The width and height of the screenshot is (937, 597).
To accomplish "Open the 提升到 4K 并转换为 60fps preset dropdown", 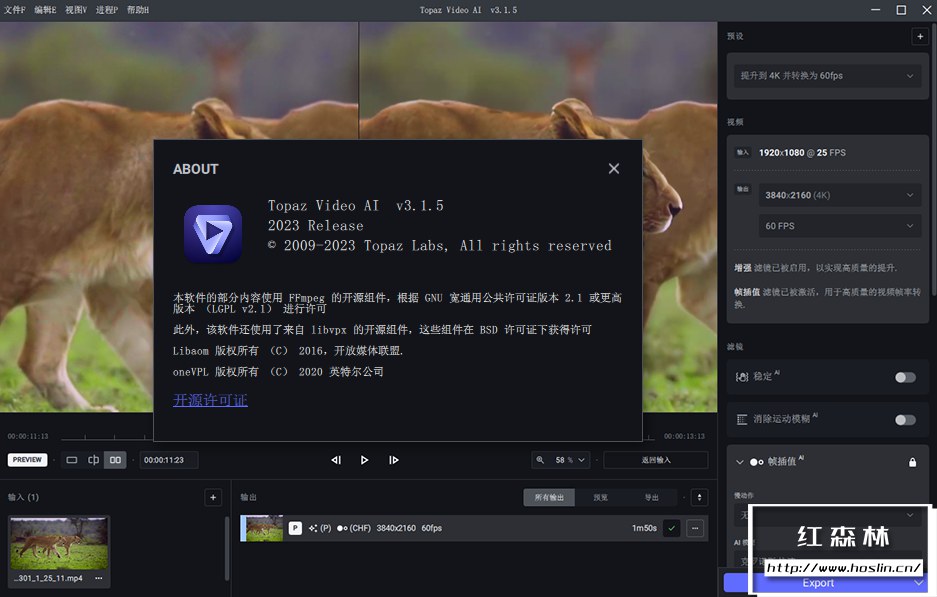I will pos(827,76).
